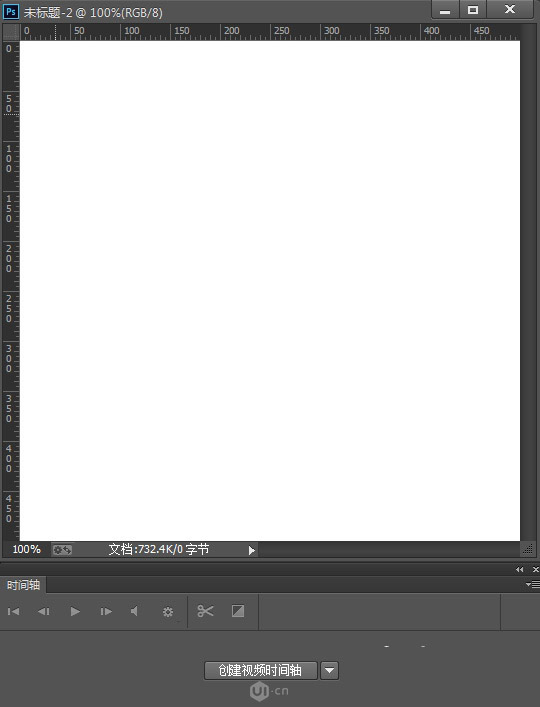Play the timeline animation
This screenshot has width=540, height=707.
(x=75, y=611)
